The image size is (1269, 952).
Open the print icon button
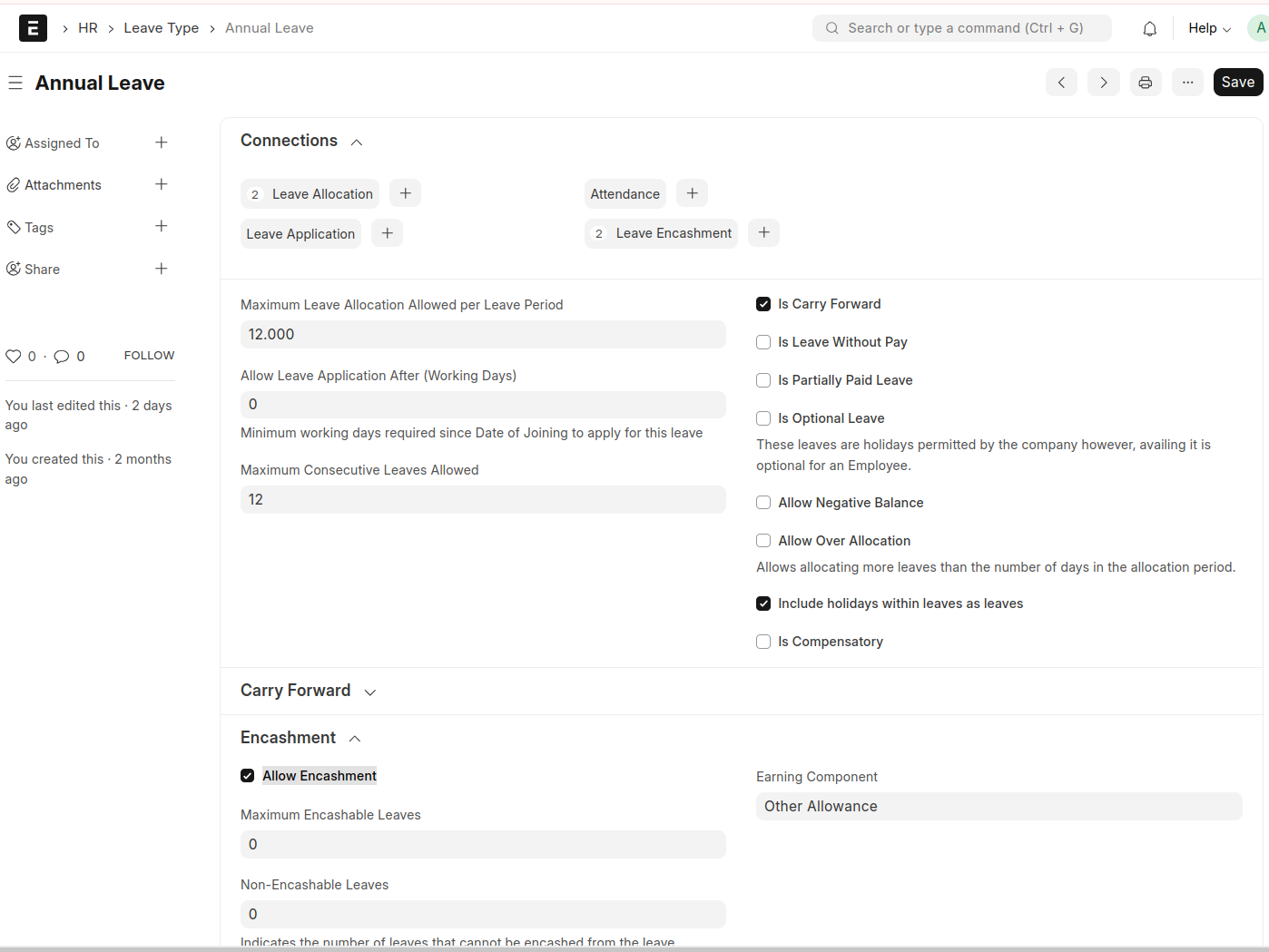pyautogui.click(x=1145, y=83)
